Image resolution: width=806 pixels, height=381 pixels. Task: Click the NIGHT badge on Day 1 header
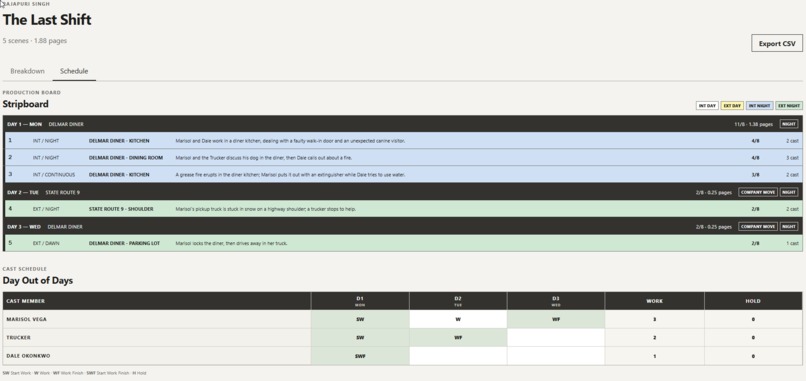tap(789, 124)
